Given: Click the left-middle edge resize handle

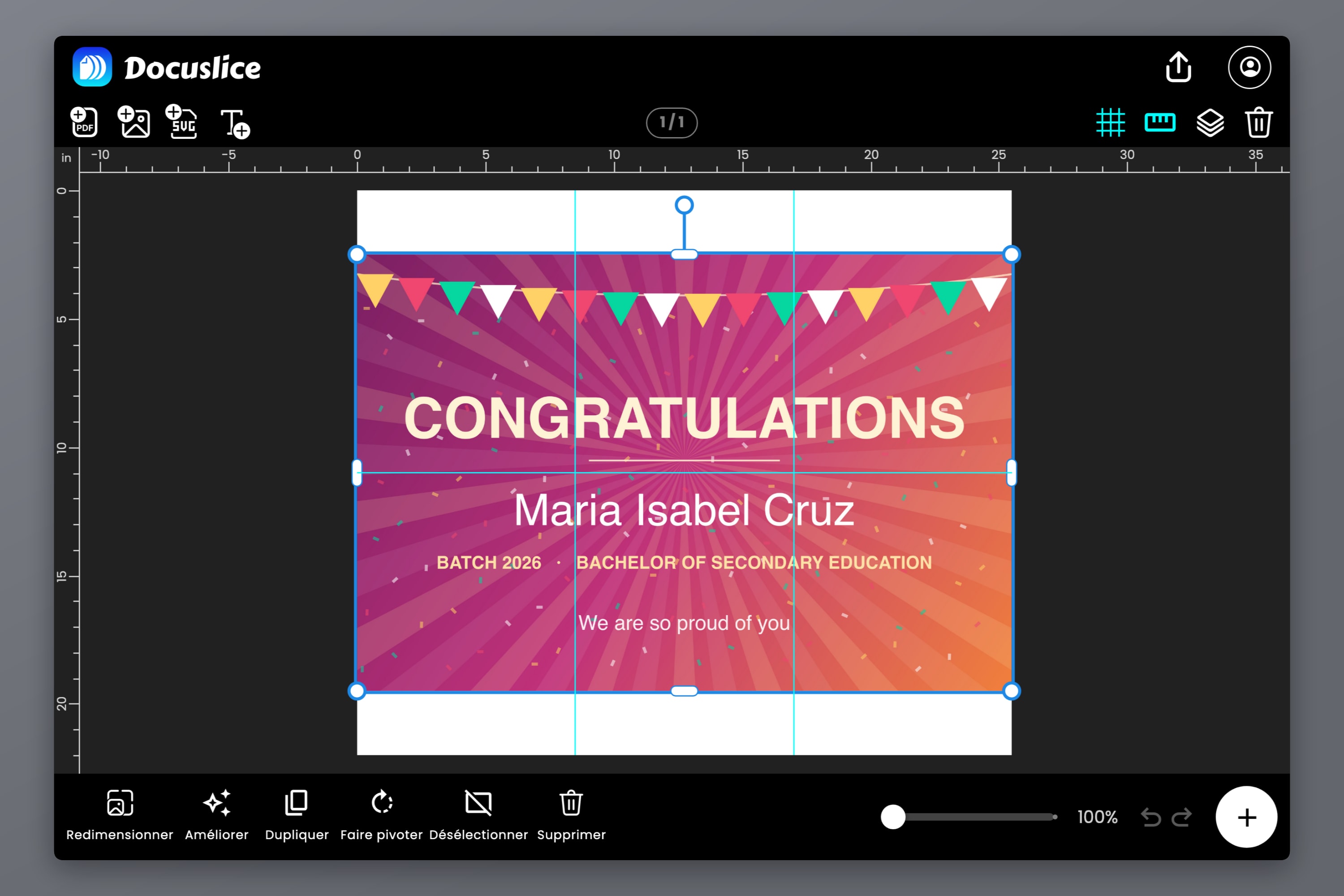Looking at the screenshot, I should 357,473.
